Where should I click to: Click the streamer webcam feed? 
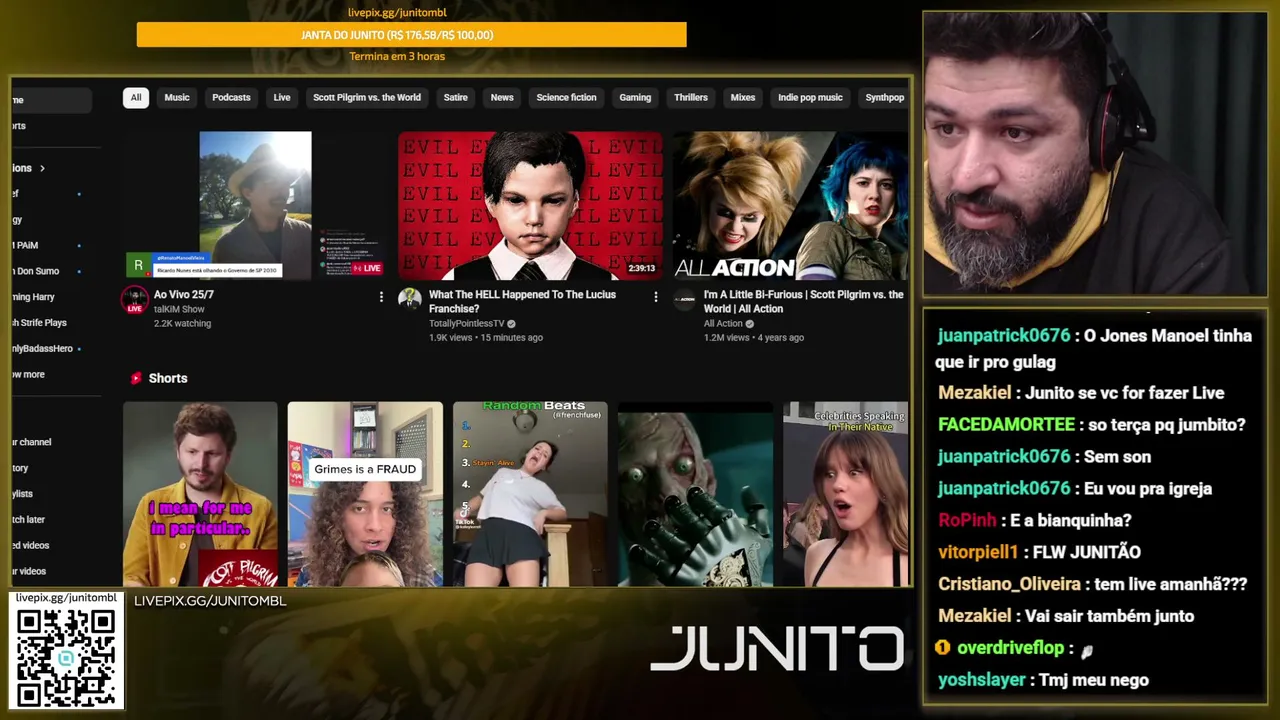tap(1095, 154)
